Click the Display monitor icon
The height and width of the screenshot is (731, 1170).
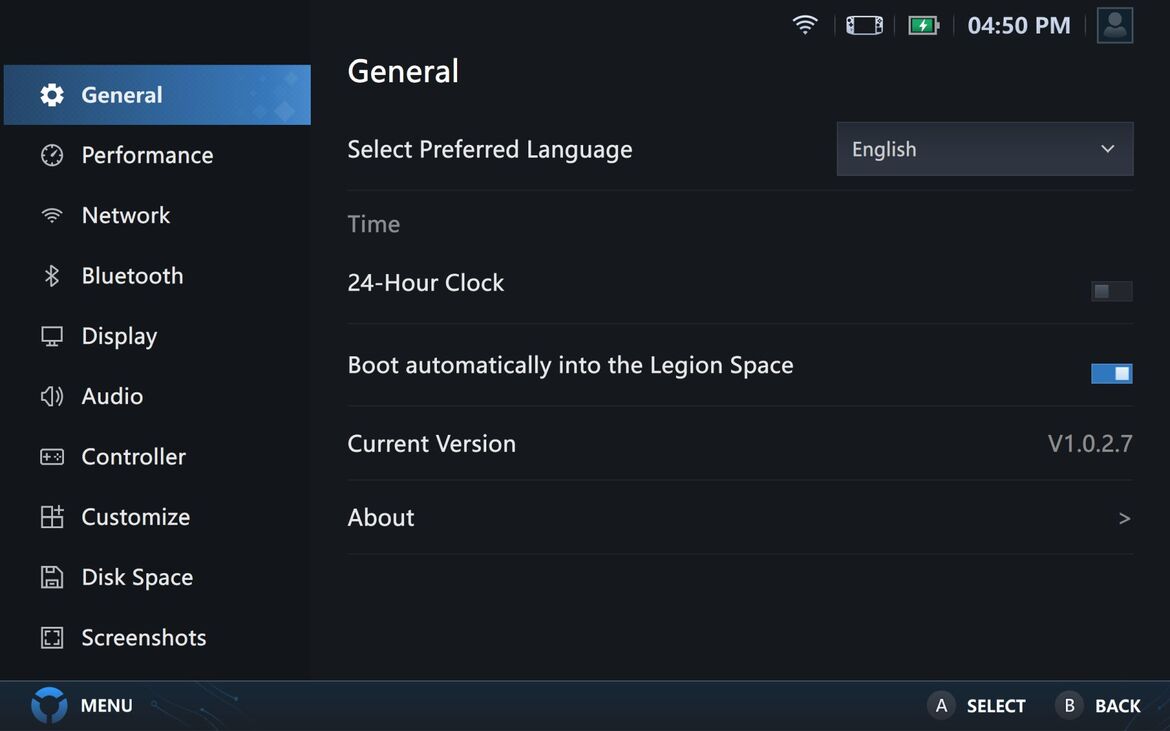click(52, 336)
